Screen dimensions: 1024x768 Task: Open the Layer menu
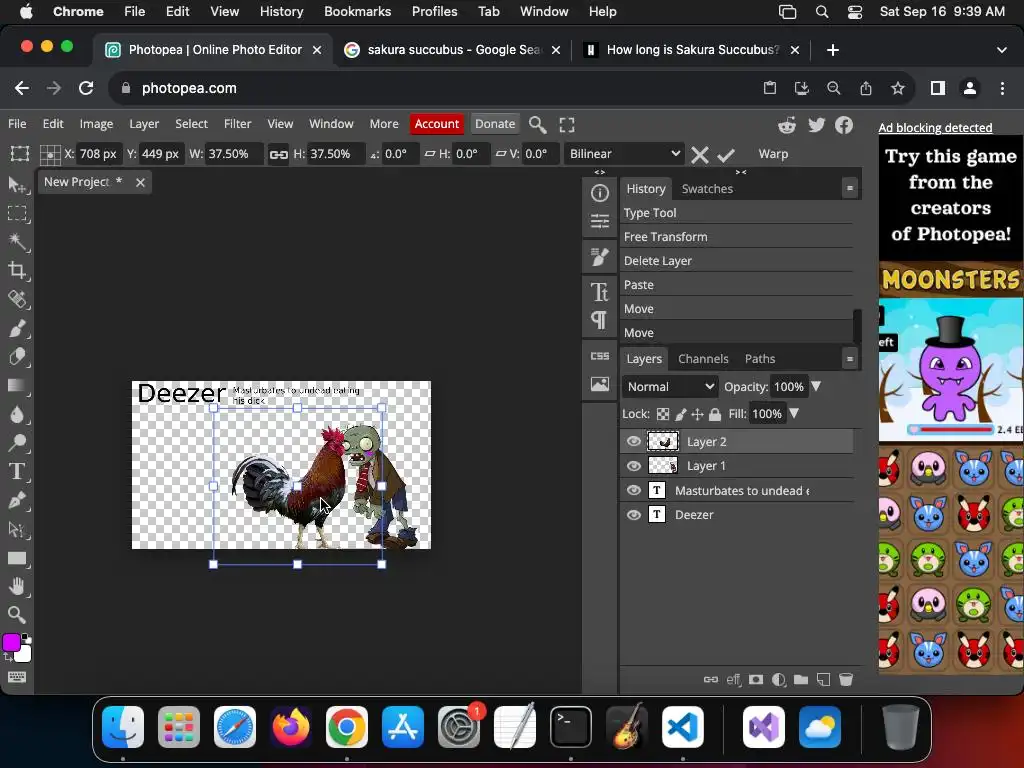pyautogui.click(x=144, y=124)
